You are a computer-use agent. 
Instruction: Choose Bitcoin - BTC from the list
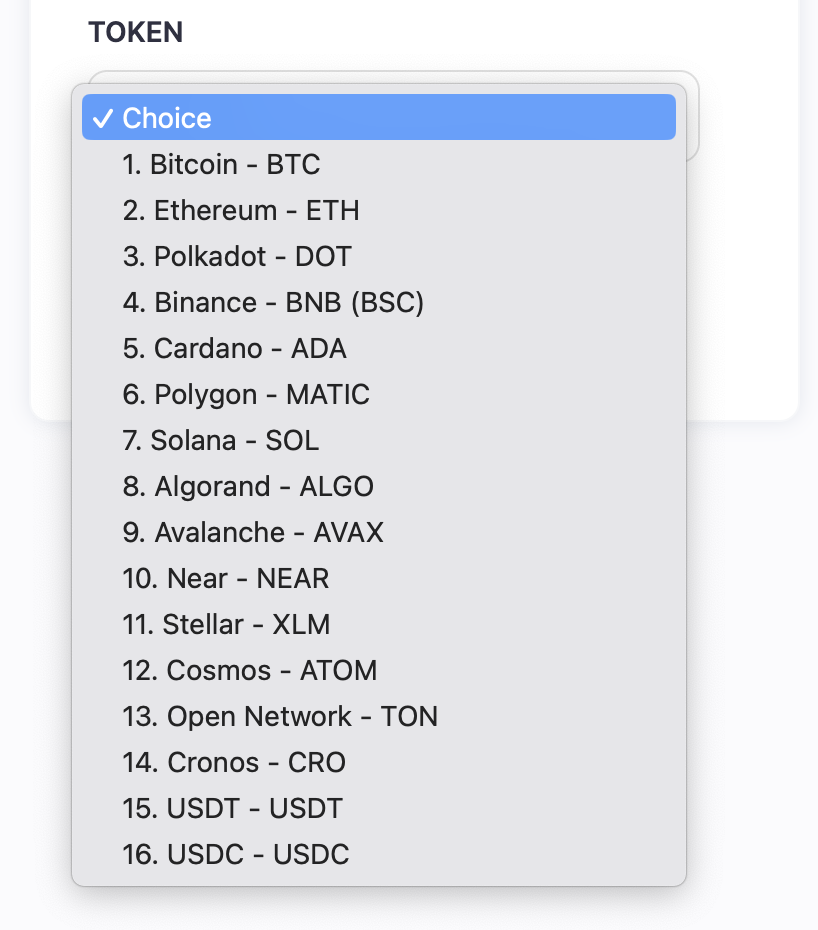(221, 164)
